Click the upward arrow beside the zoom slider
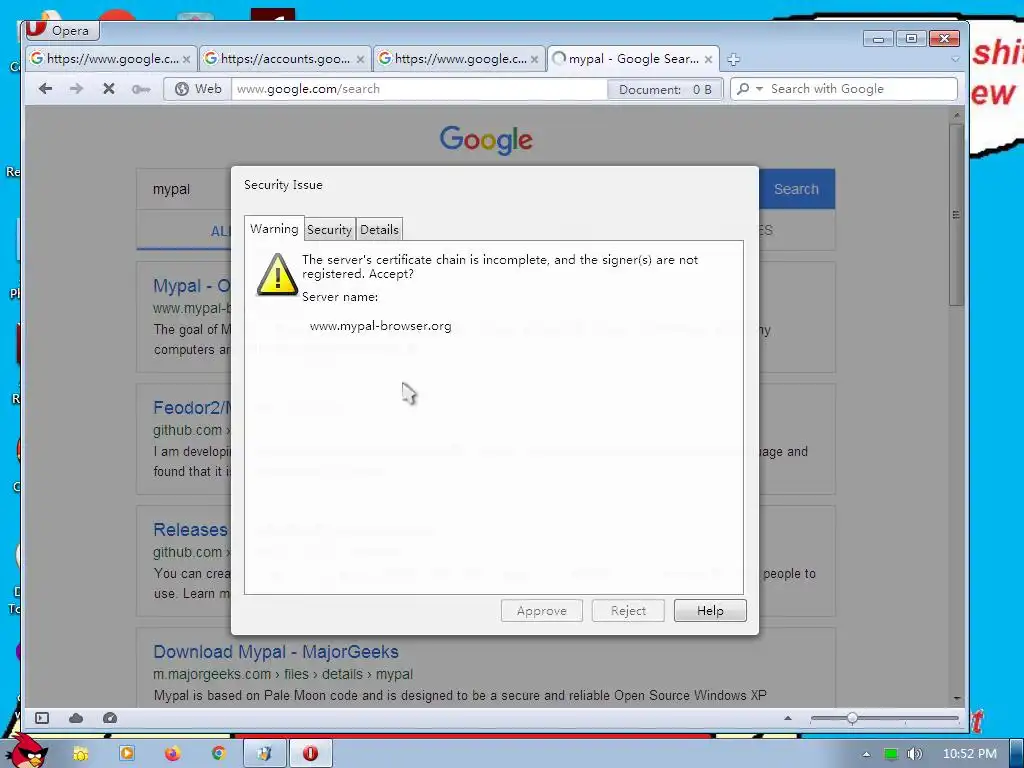Screen dimensions: 1024x768 click(x=788, y=718)
